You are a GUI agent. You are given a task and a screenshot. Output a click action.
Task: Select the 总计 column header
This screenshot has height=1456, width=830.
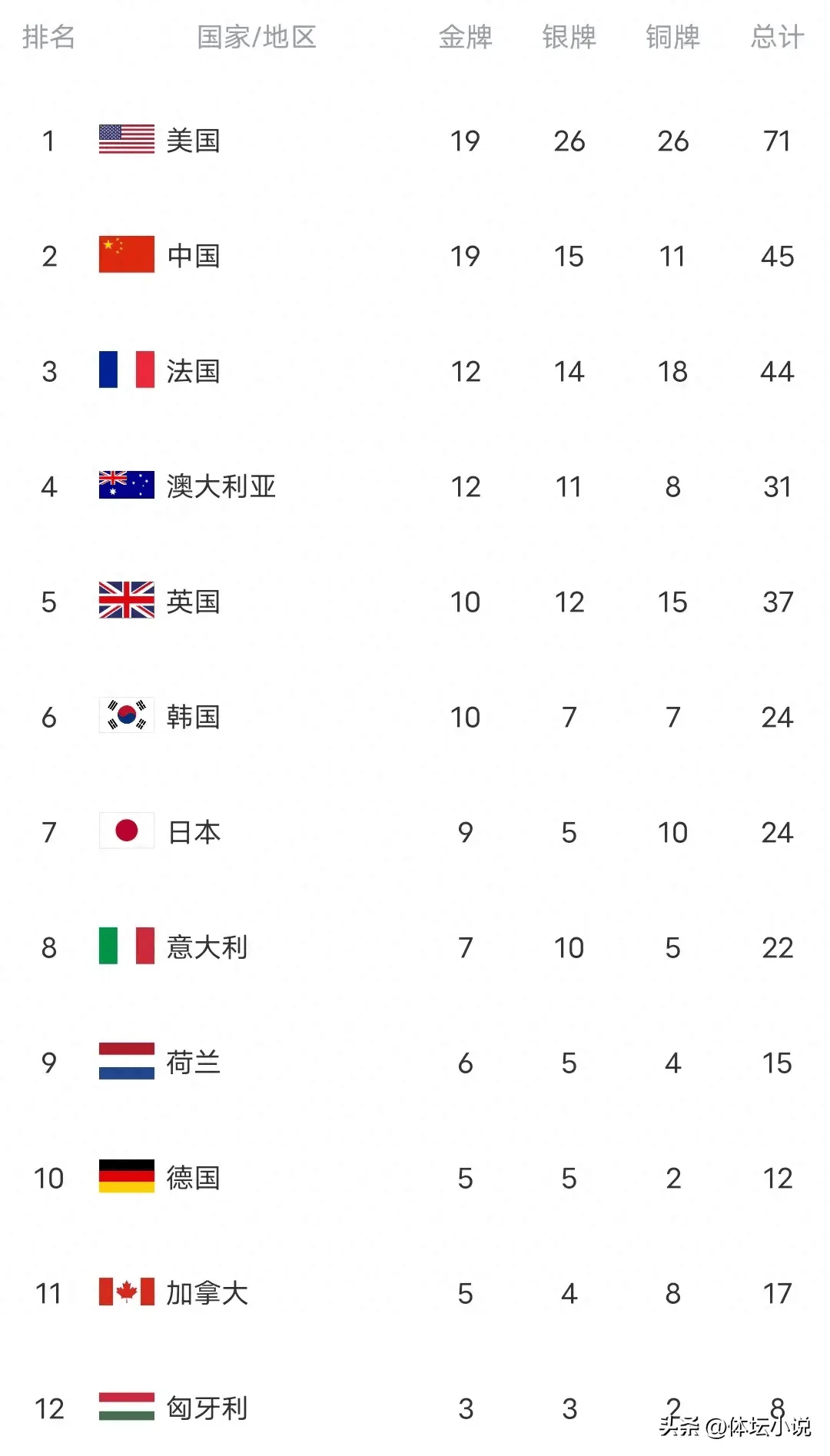(x=777, y=37)
